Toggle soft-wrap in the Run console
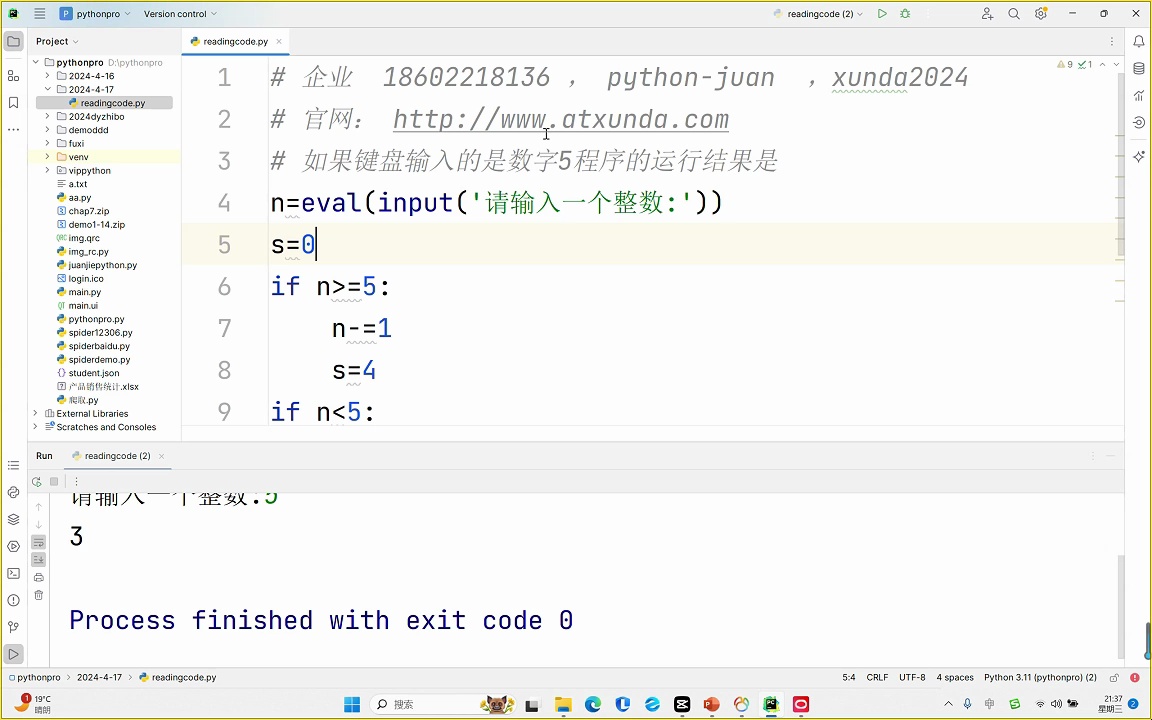 (39, 542)
